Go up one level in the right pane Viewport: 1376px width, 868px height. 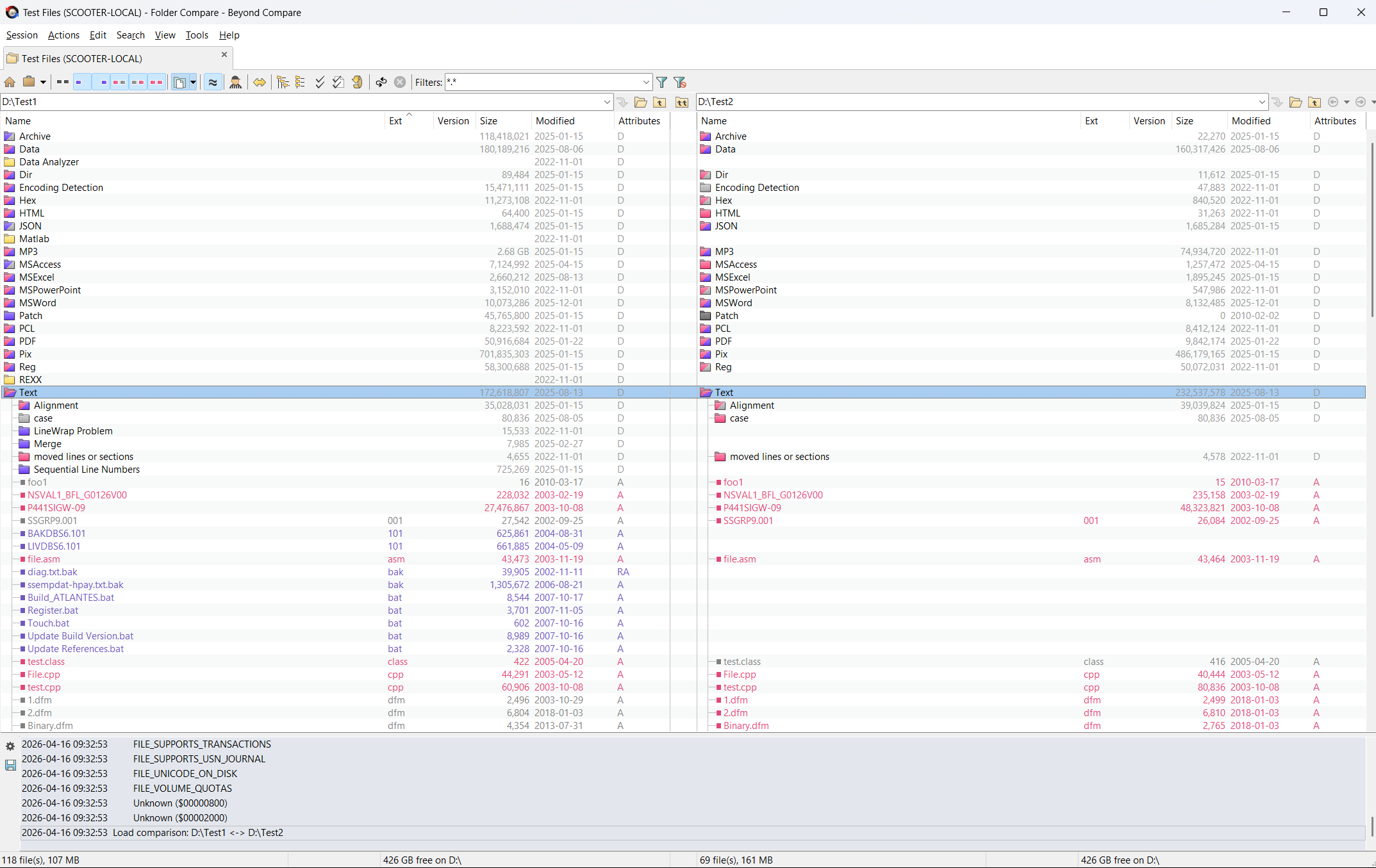1314,102
